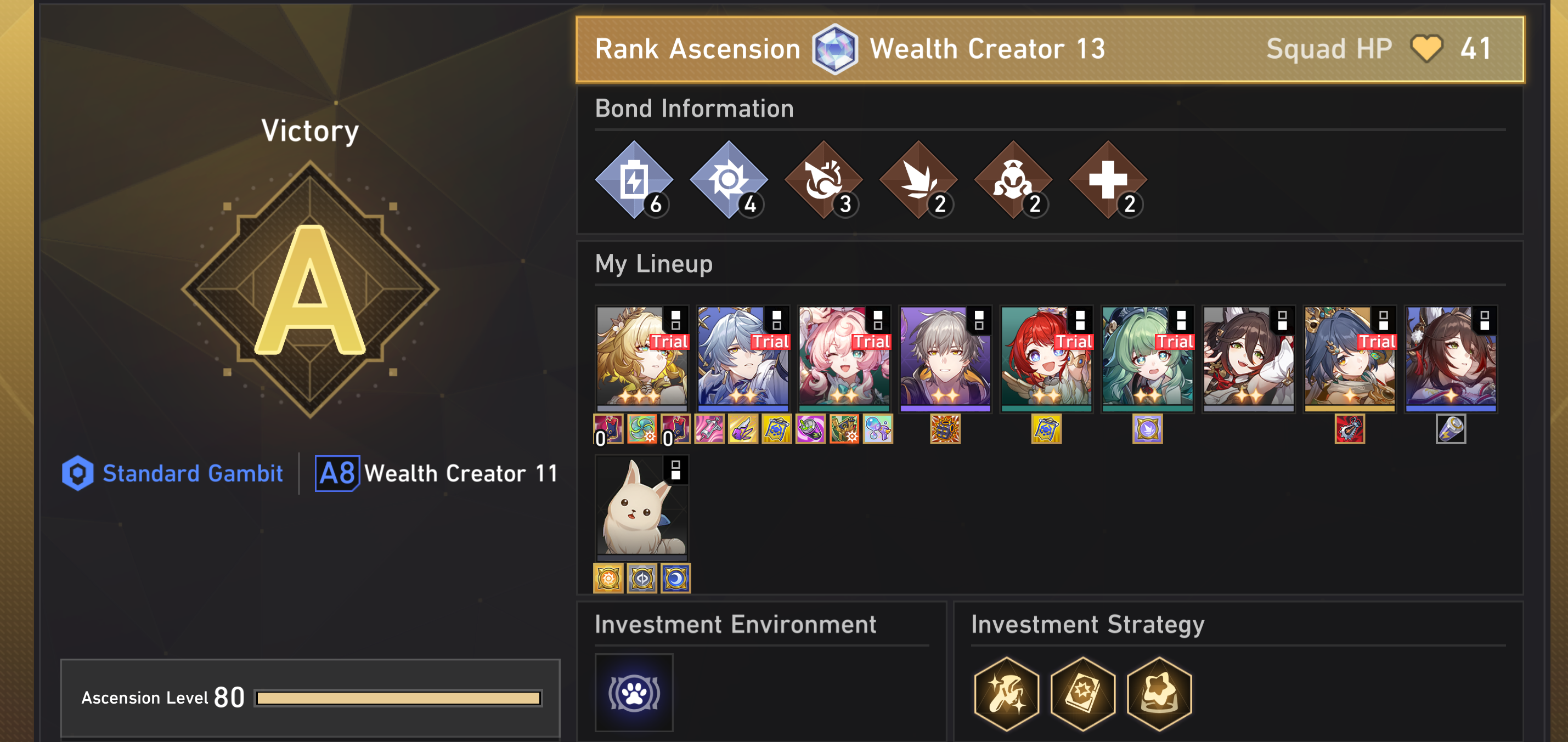
Task: Select the white rabbit creature portrait
Action: (641, 508)
